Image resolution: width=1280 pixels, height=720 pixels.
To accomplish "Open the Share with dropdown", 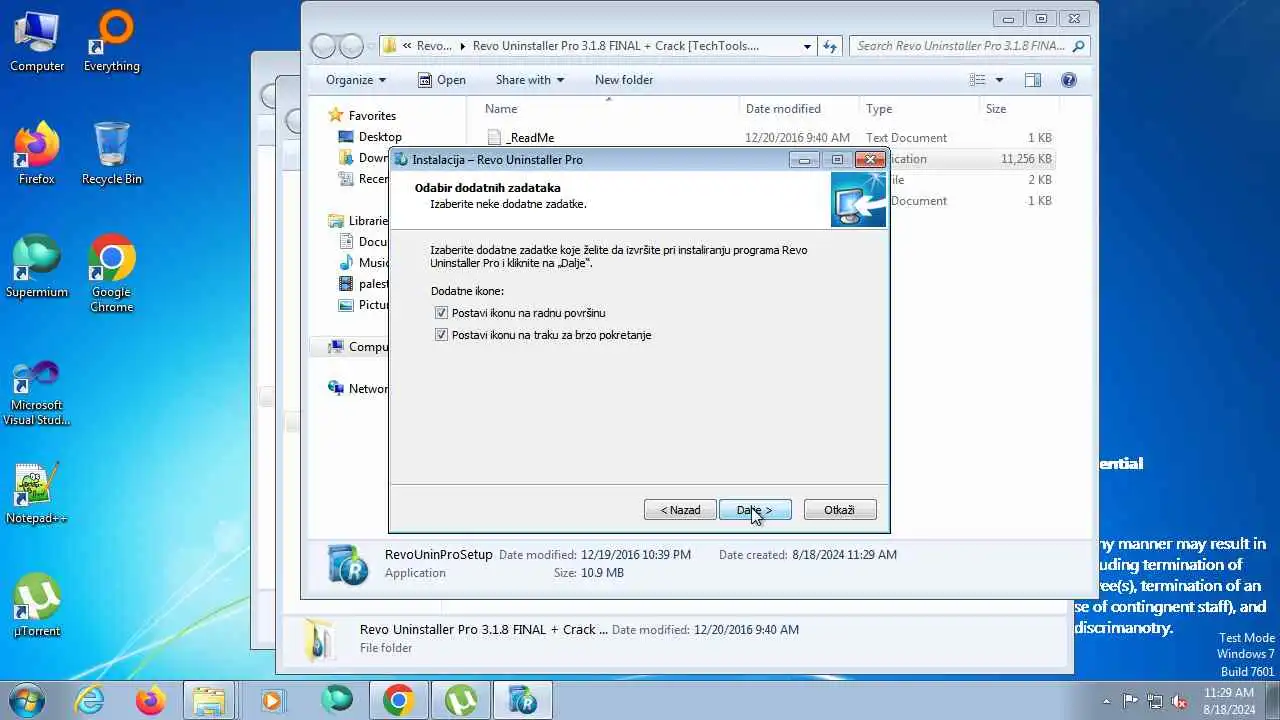I will pos(530,80).
